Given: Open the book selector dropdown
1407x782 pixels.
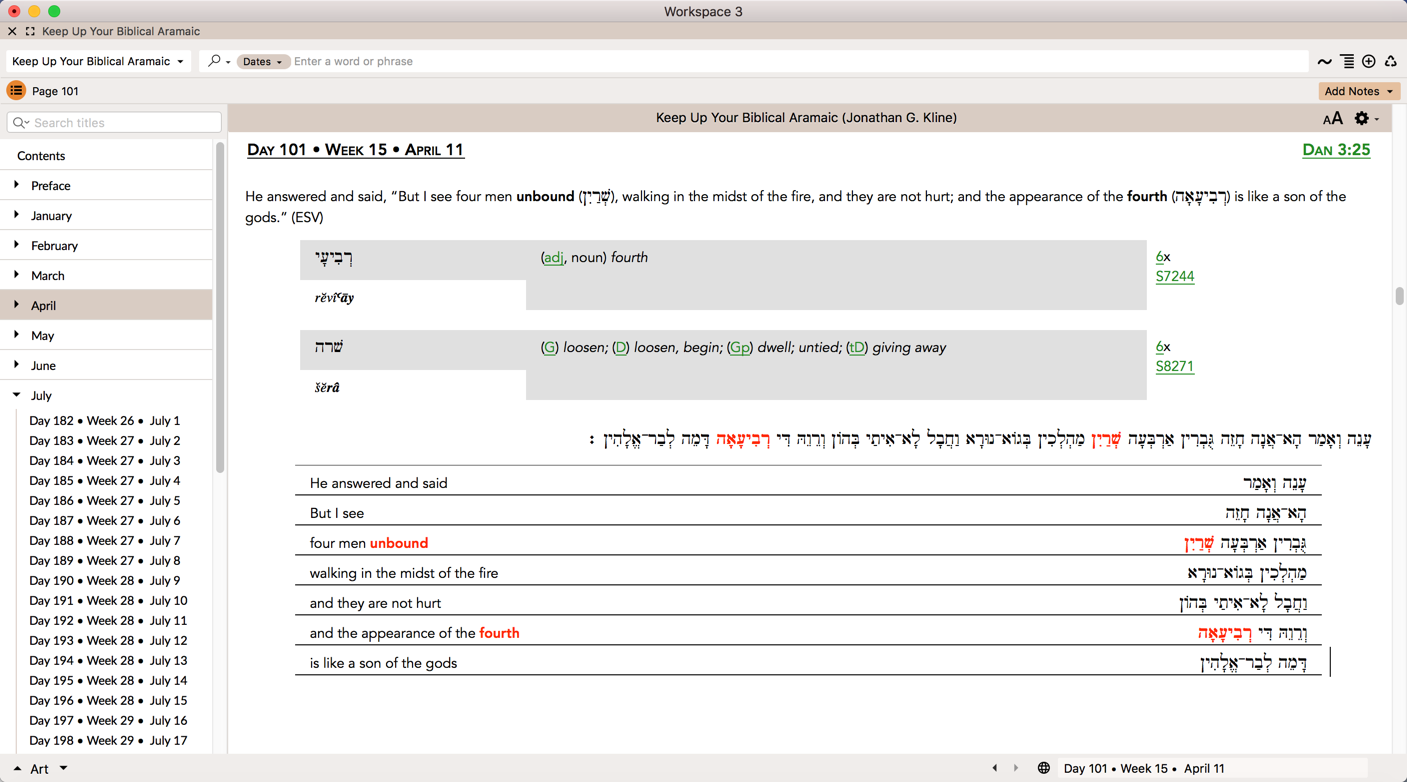Looking at the screenshot, I should [x=97, y=61].
